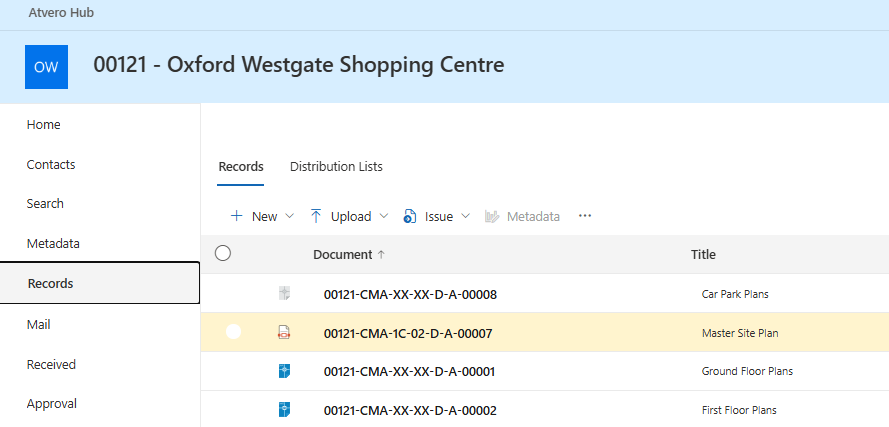Open document 00121-CMA-XX-XX-D-A-00001

click(x=409, y=372)
